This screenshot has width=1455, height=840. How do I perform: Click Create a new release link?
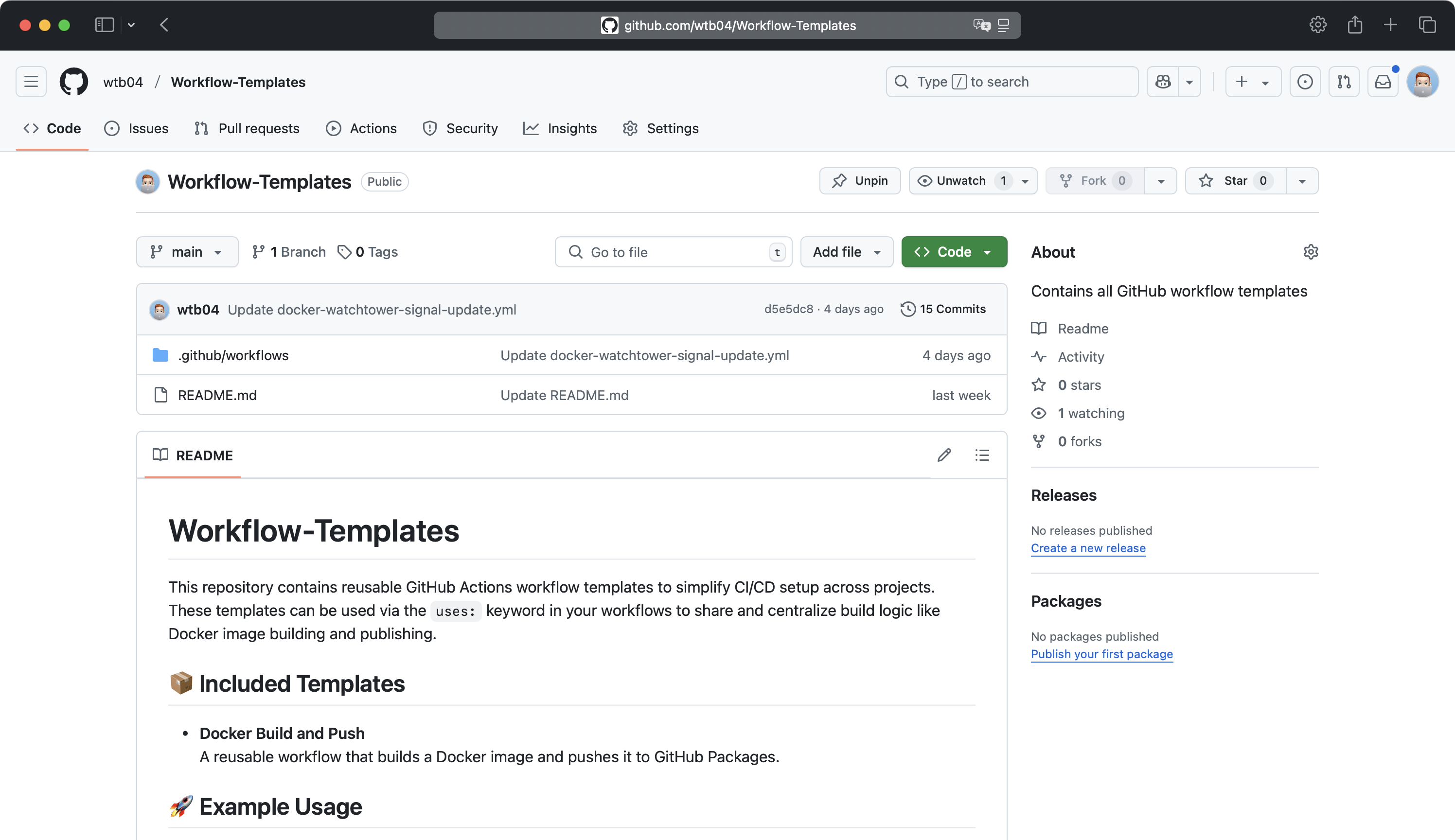[x=1088, y=548]
